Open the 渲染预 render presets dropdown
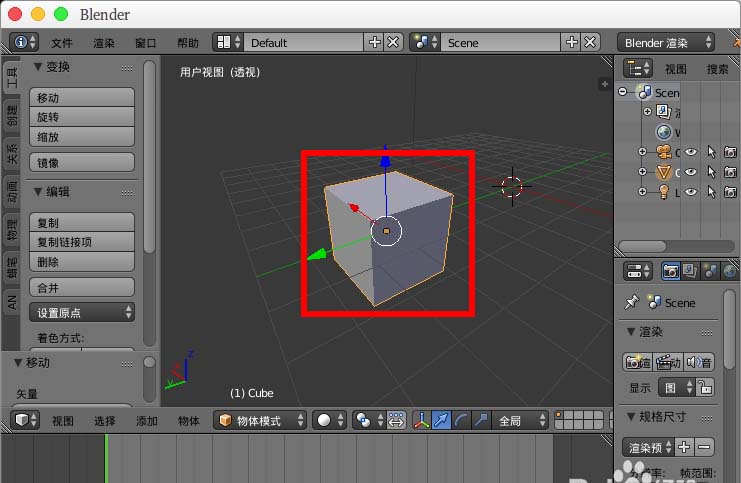Viewport: 741px width, 483px height. (x=647, y=447)
